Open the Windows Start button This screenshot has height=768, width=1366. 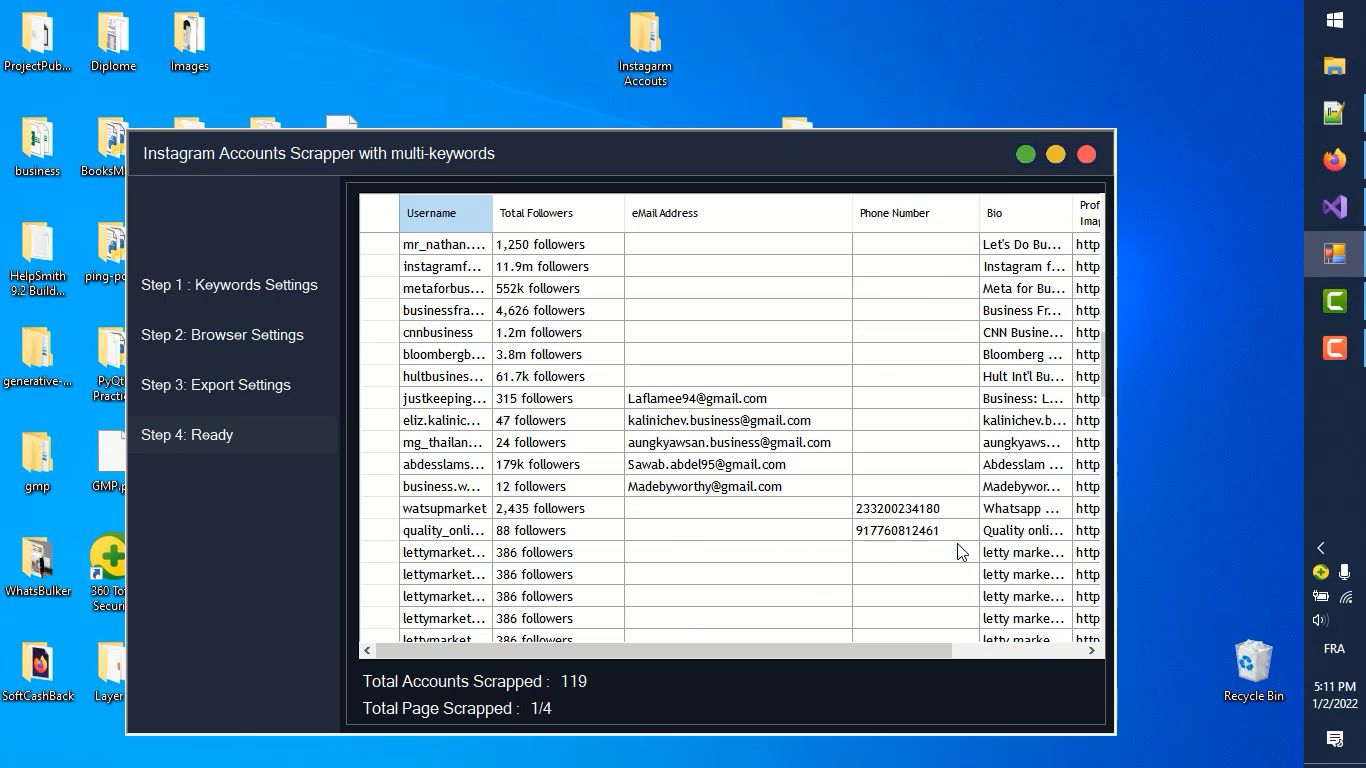pyautogui.click(x=1334, y=20)
